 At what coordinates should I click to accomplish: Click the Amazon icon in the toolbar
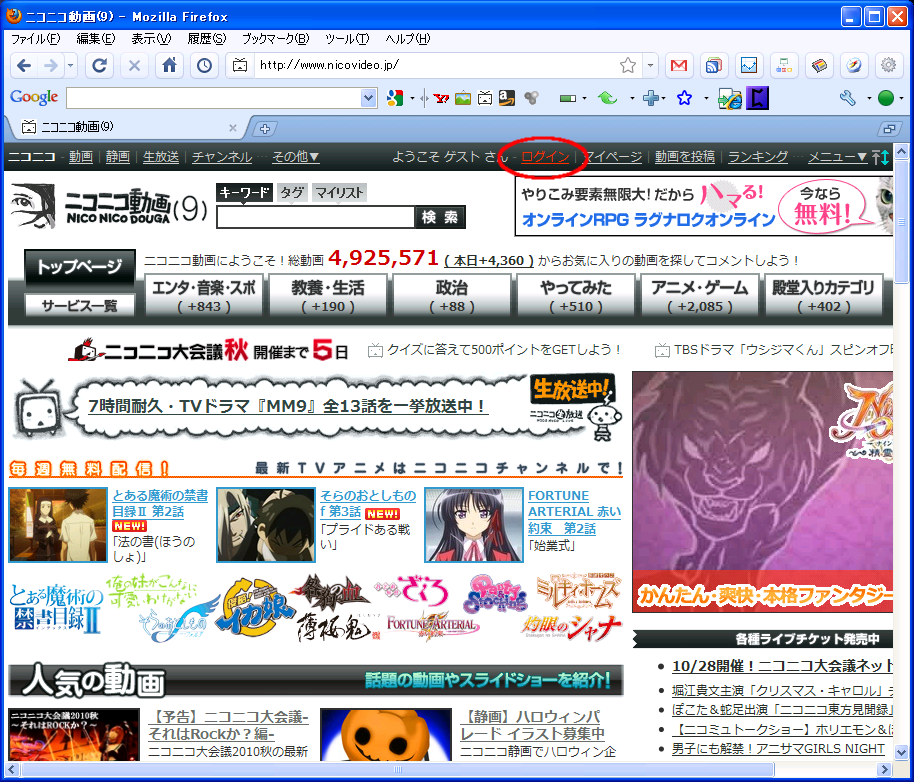click(x=506, y=98)
